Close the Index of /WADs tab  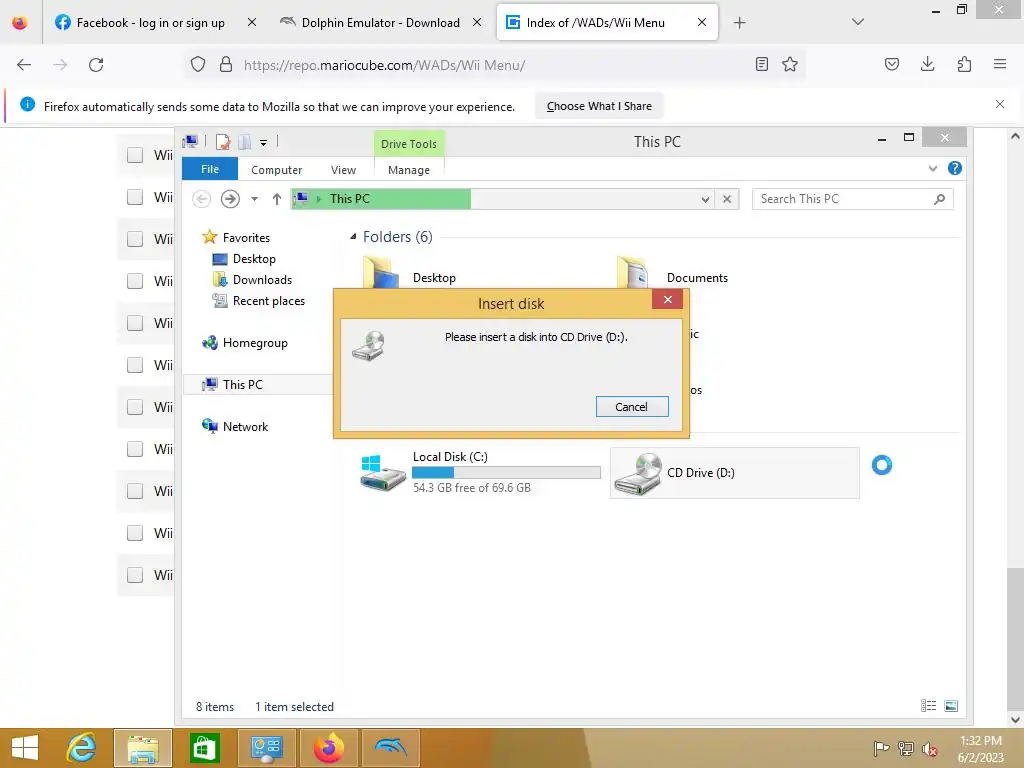[702, 22]
